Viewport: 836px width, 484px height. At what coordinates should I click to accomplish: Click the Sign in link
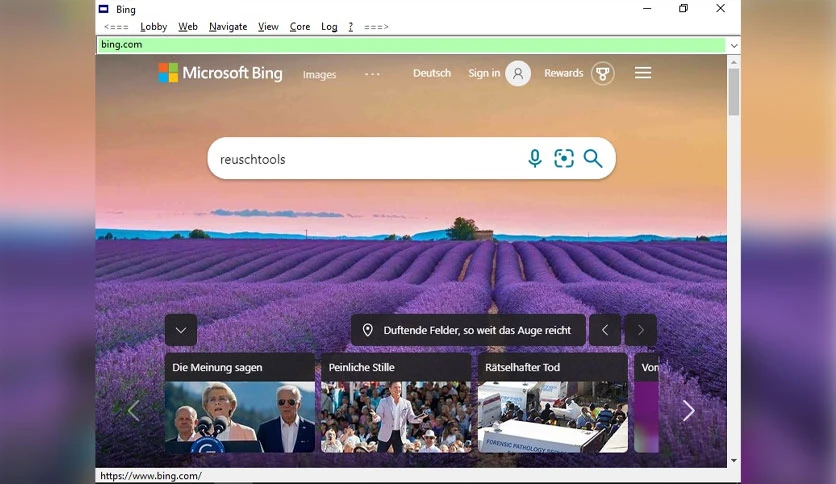point(484,73)
